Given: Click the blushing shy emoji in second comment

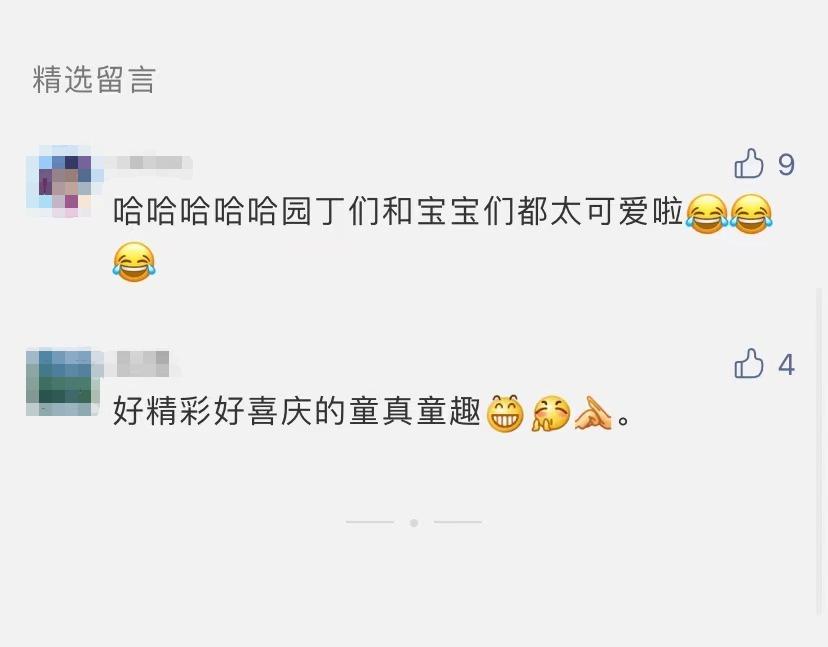Looking at the screenshot, I should (551, 413).
